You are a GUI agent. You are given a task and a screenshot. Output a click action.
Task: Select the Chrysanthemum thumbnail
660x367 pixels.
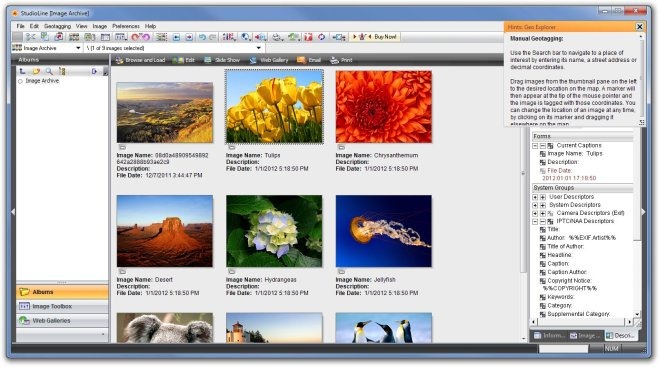(x=384, y=107)
